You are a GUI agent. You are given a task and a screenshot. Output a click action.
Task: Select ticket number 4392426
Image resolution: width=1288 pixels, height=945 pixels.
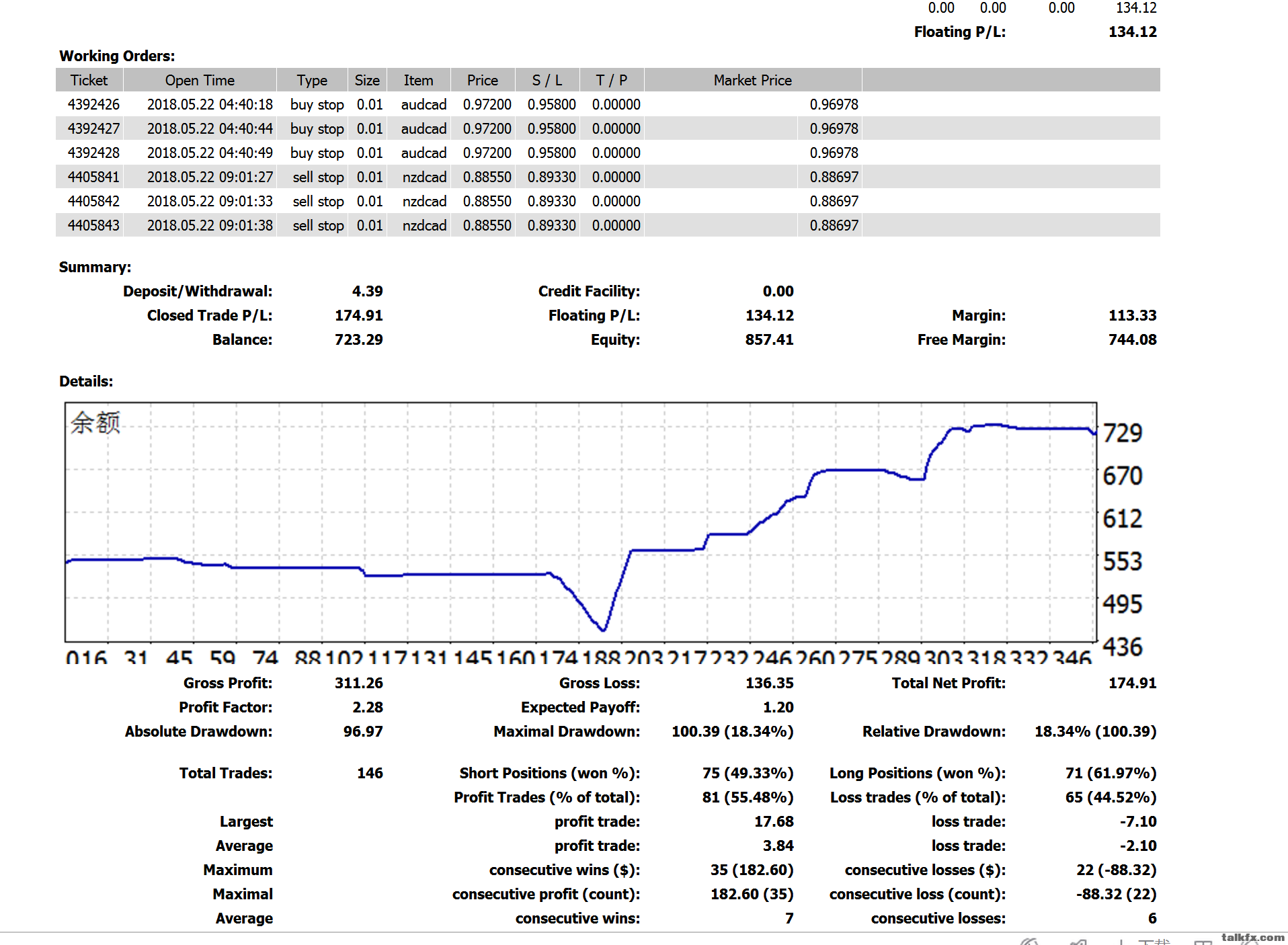[x=93, y=104]
